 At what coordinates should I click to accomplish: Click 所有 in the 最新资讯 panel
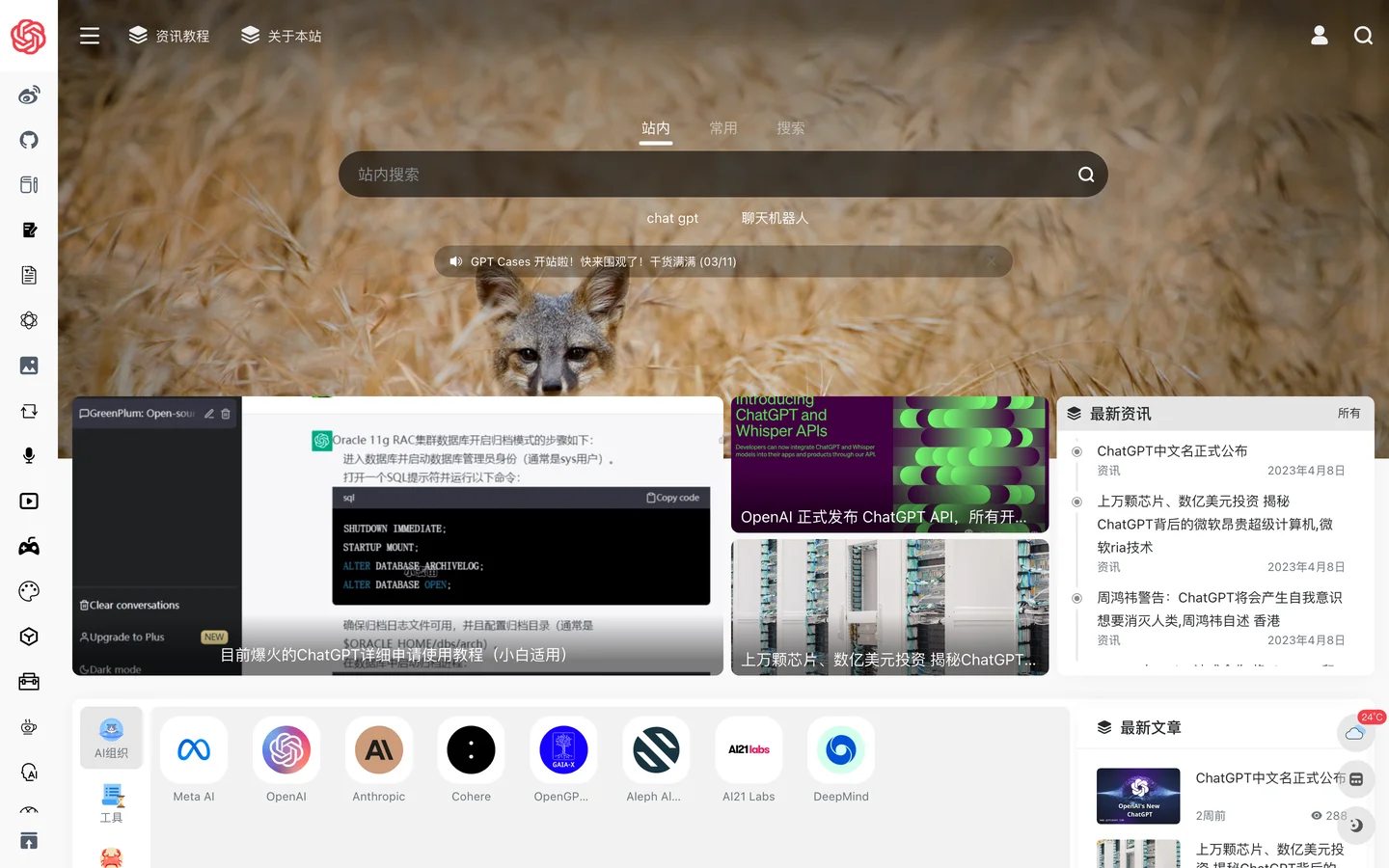coord(1348,414)
